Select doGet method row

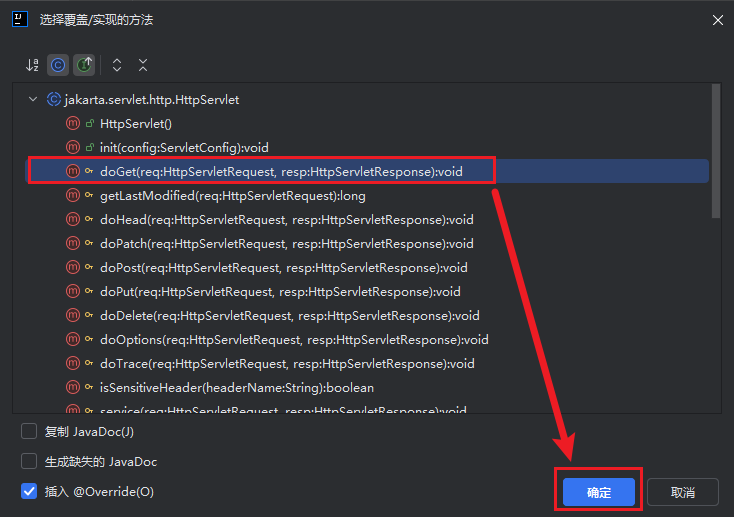pos(367,171)
